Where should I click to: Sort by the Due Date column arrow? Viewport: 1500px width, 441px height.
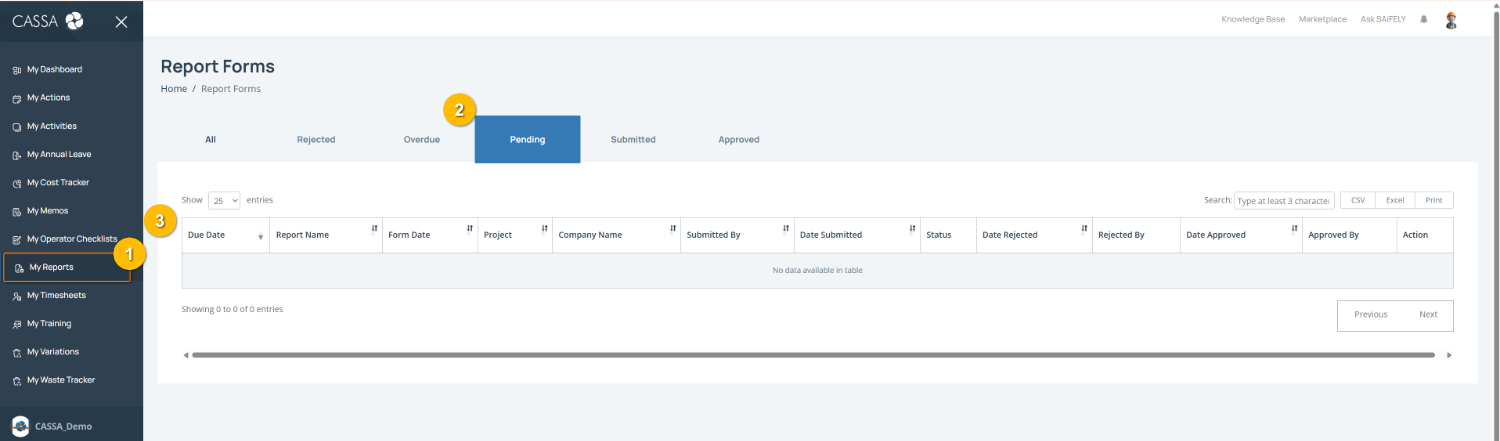tap(261, 236)
